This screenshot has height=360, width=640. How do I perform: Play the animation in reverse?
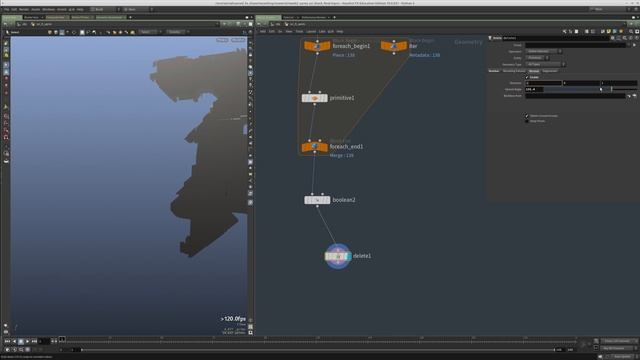coord(14,341)
